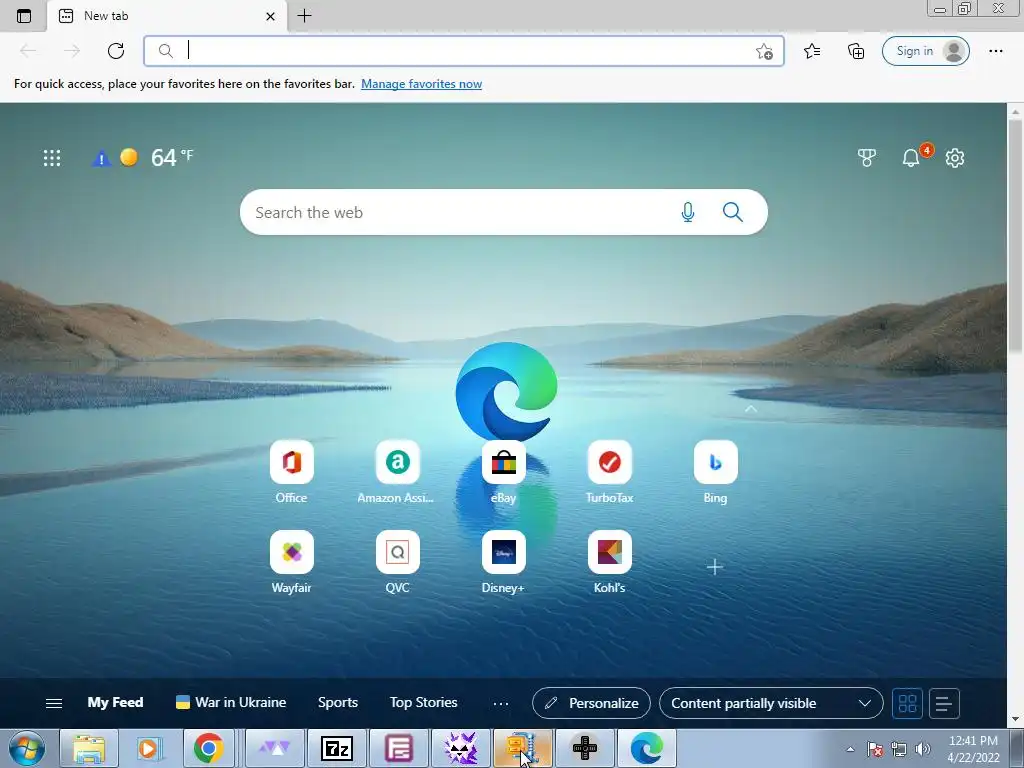
Task: Collapse quick links with chevron arrow
Action: tap(751, 409)
